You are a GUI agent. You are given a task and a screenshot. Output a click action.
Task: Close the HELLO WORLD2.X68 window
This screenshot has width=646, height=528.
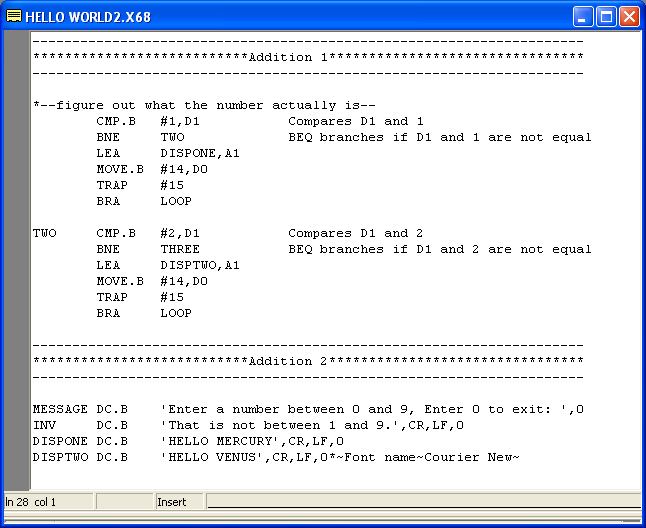pyautogui.click(x=629, y=17)
